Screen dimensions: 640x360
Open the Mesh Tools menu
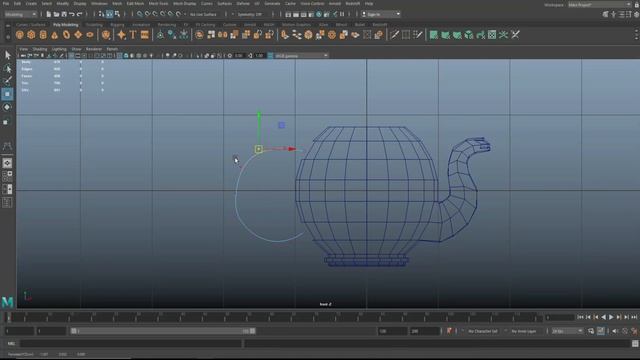coord(158,4)
